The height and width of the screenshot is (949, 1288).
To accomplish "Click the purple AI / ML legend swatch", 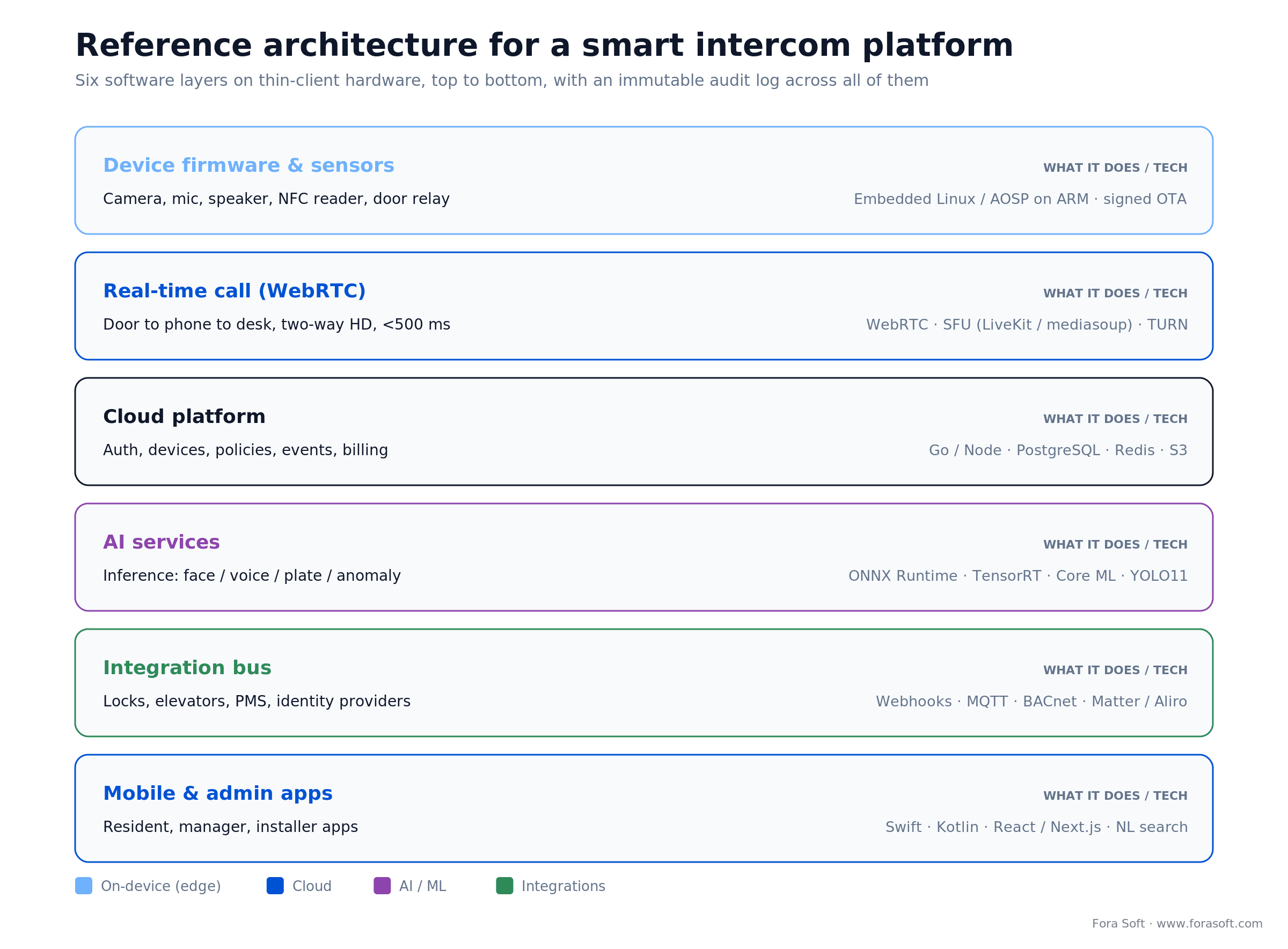I will pos(383,886).
